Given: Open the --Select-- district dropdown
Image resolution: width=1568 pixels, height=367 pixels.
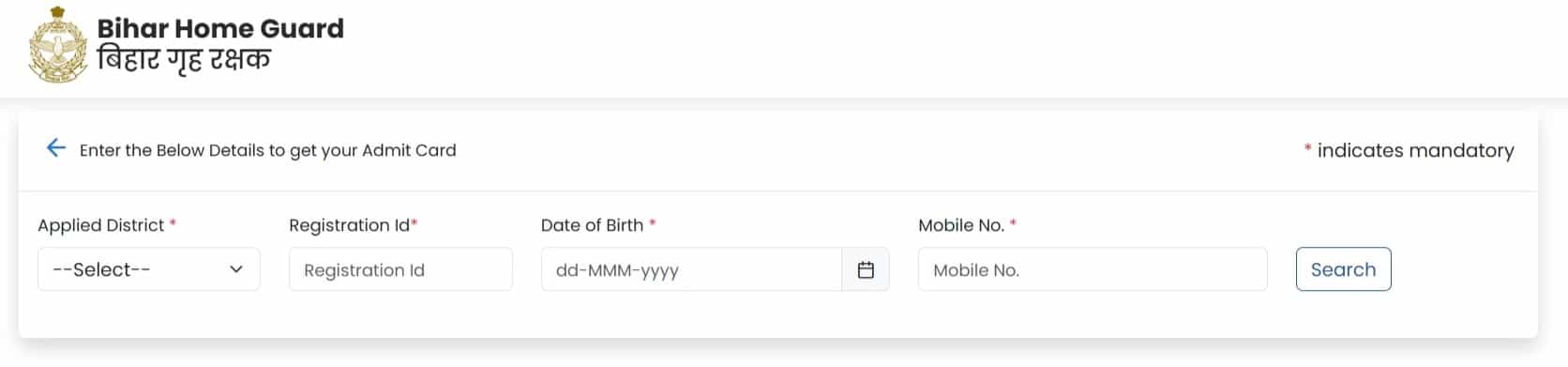Looking at the screenshot, I should (x=149, y=269).
